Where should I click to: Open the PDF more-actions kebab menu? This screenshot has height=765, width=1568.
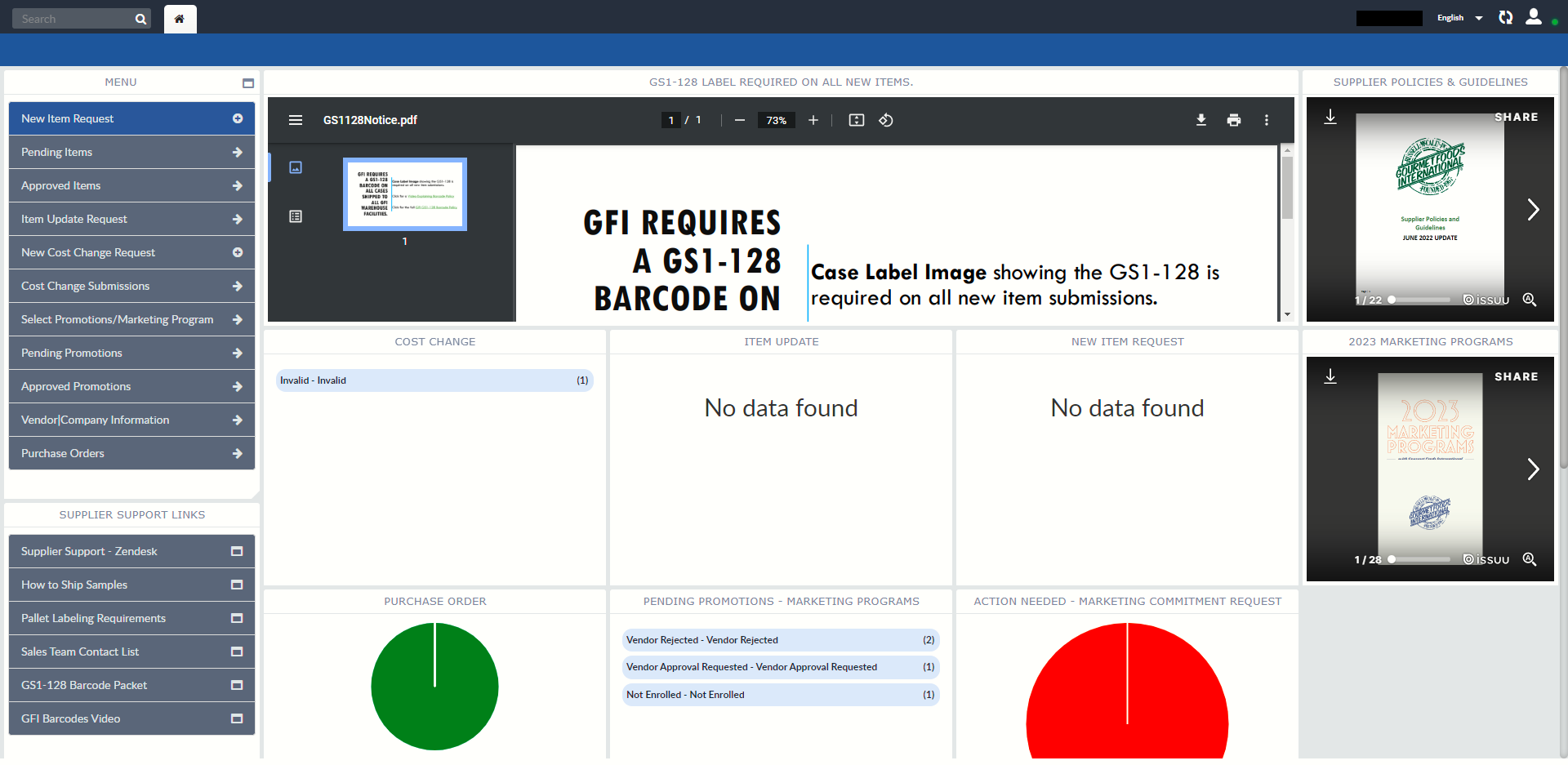pyautogui.click(x=1267, y=120)
